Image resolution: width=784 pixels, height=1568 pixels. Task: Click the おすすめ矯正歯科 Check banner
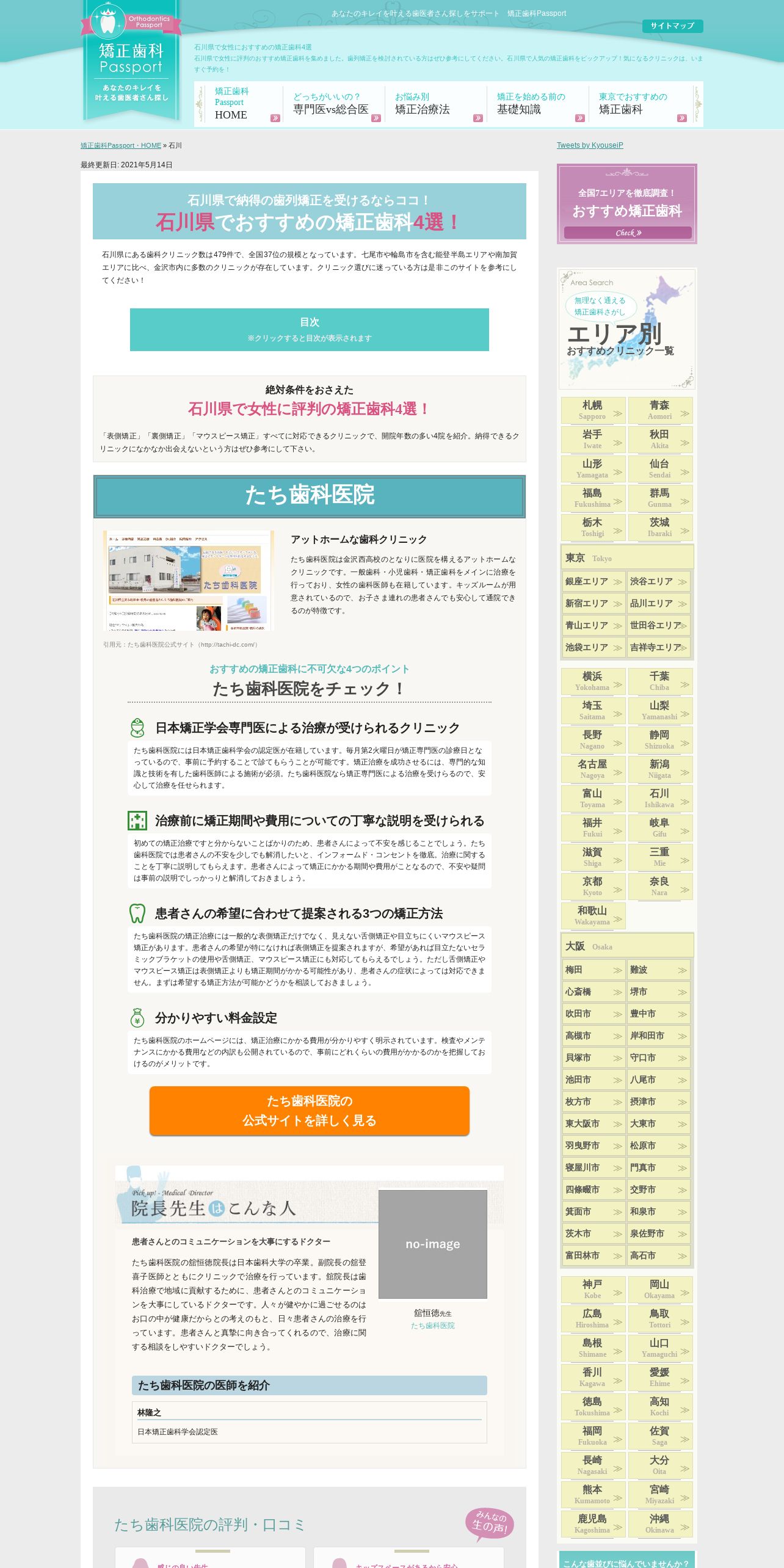[x=627, y=204]
